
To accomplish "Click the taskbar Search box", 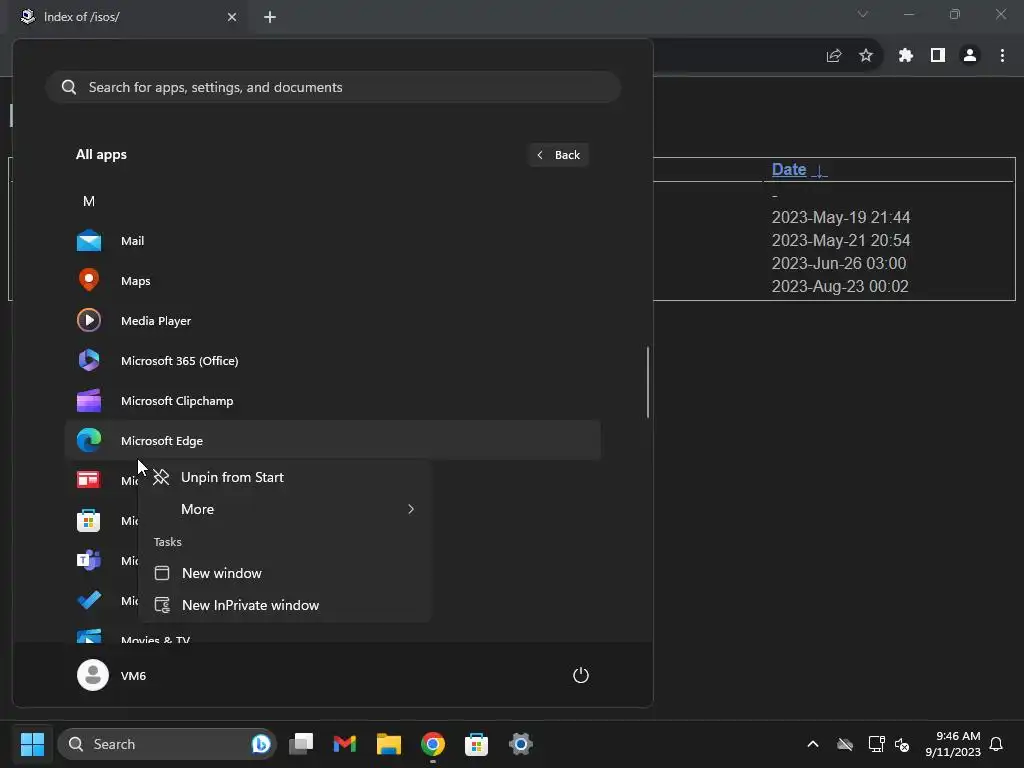I will pyautogui.click(x=167, y=744).
